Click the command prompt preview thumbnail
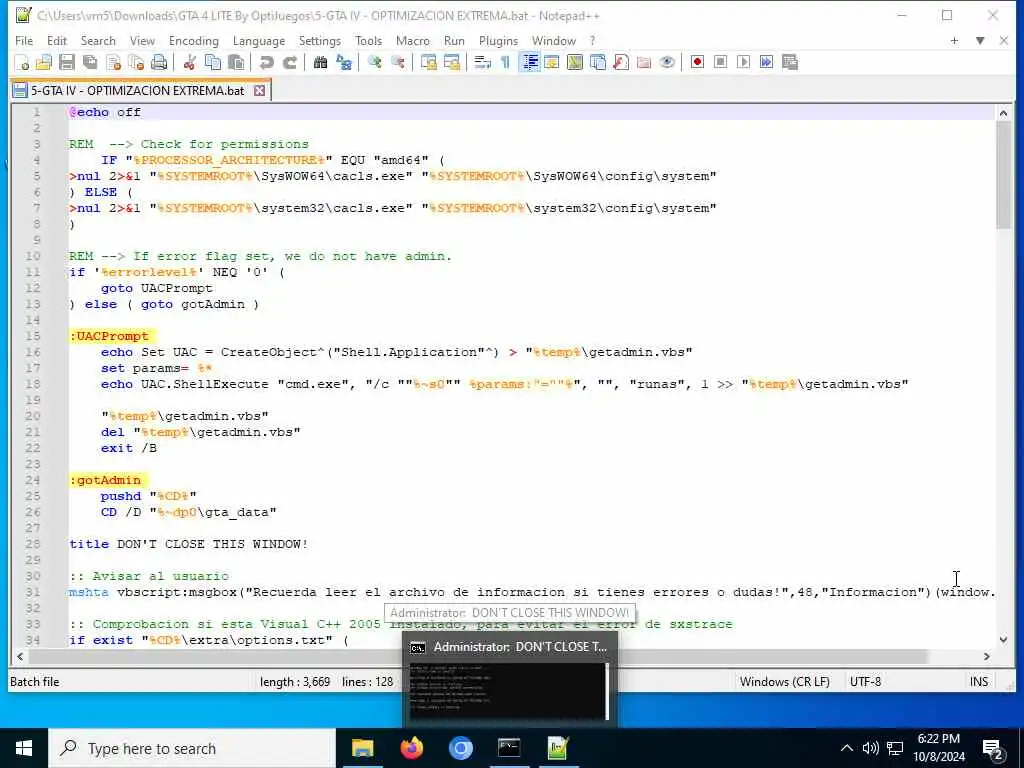This screenshot has width=1024, height=768. 509,691
